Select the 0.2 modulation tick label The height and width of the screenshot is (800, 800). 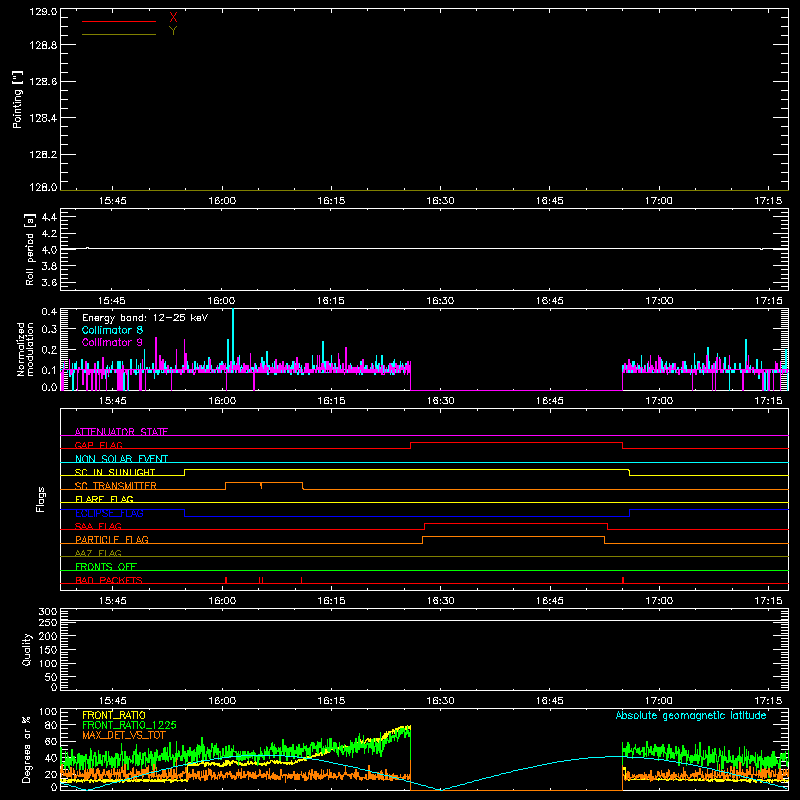(x=49, y=350)
